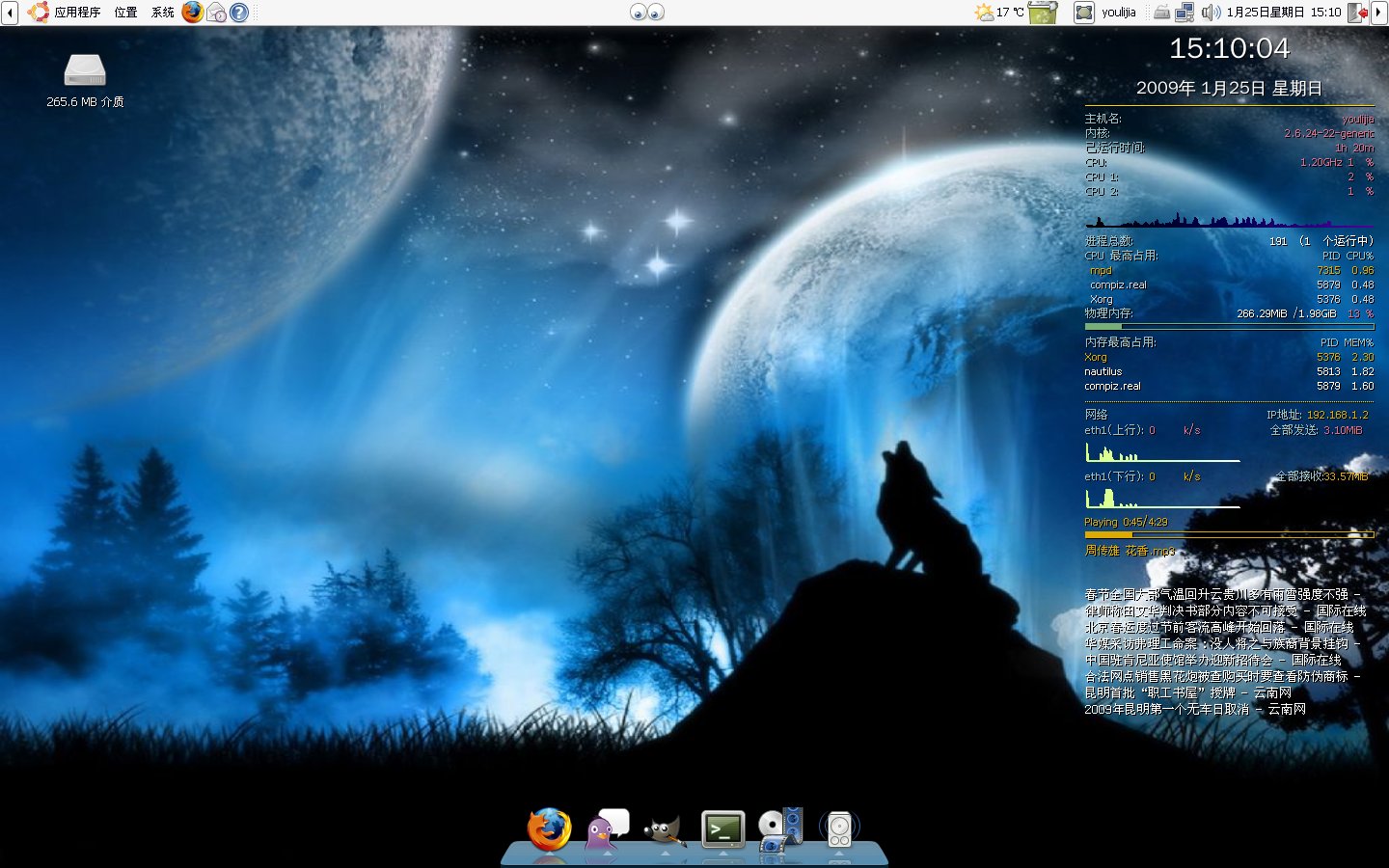Open the Evolution mail icon in the panel
This screenshot has width=1389, height=868.
pyautogui.click(x=216, y=13)
